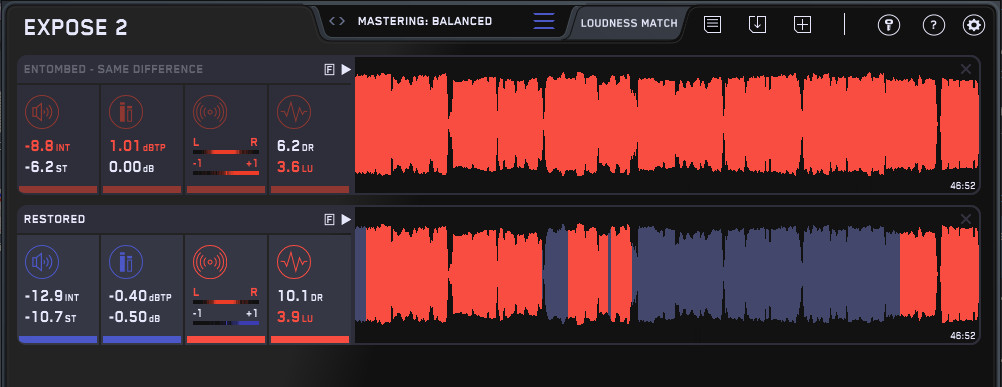1002x387 pixels.
Task: Toggle the Loudness Match button
Action: coord(629,24)
